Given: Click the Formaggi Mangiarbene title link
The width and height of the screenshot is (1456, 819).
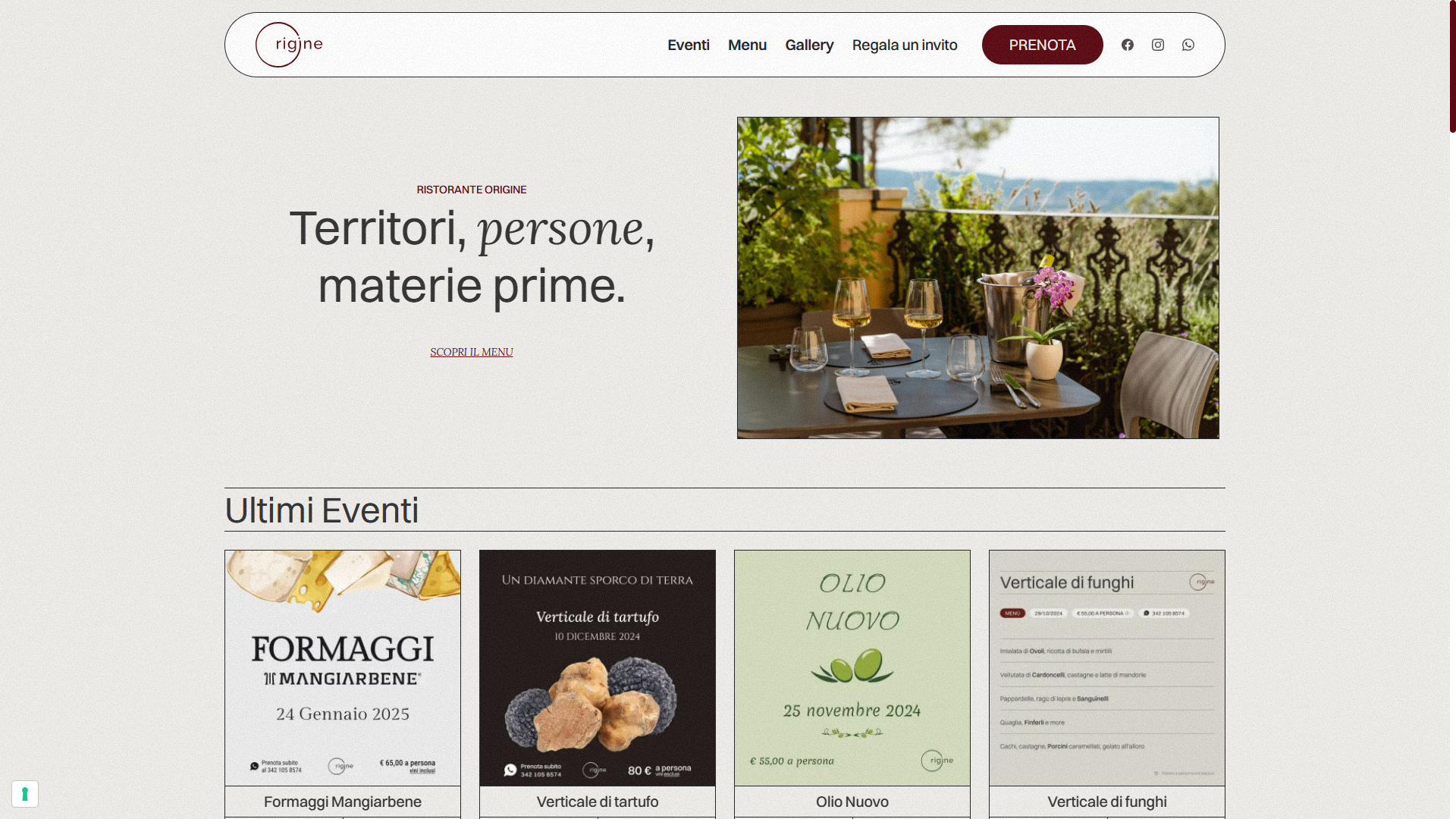Looking at the screenshot, I should [343, 802].
